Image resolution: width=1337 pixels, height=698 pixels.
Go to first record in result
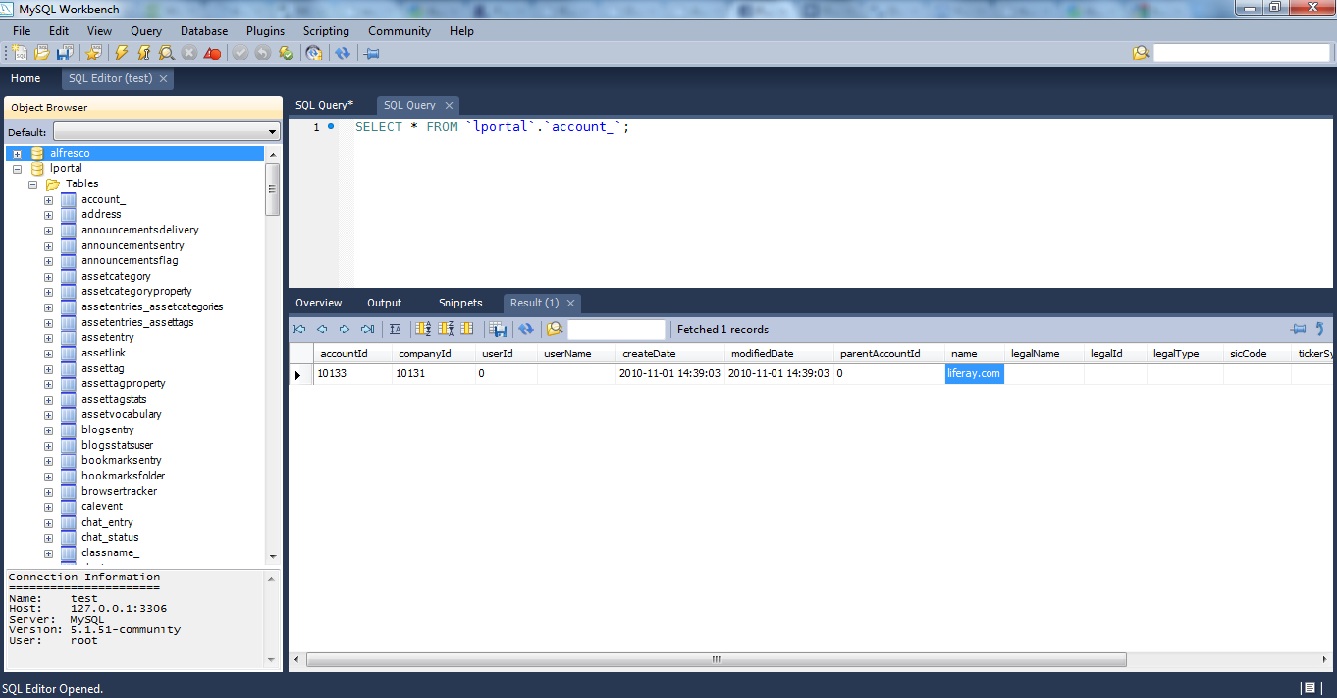pos(299,329)
